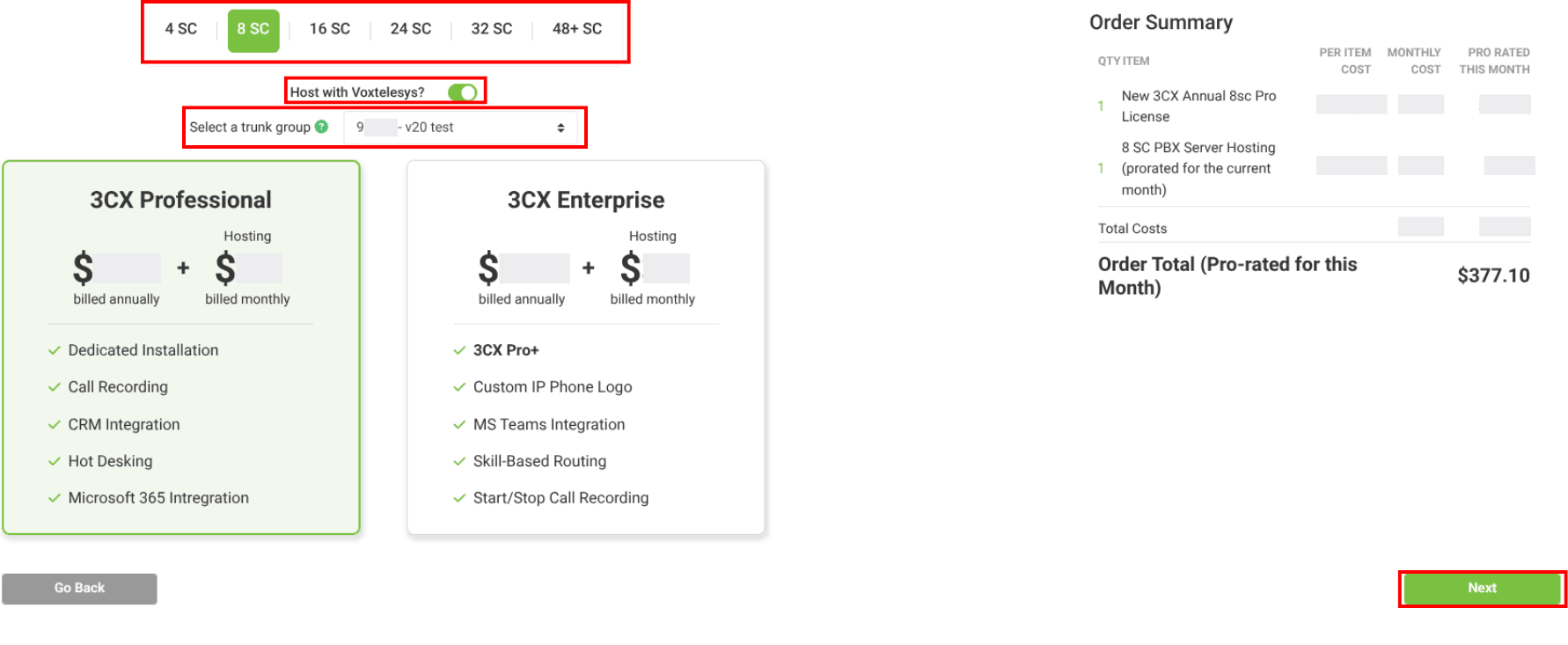Click the Microsoft 365 Intregration checkmark icon
1568x645 pixels.
click(54, 498)
